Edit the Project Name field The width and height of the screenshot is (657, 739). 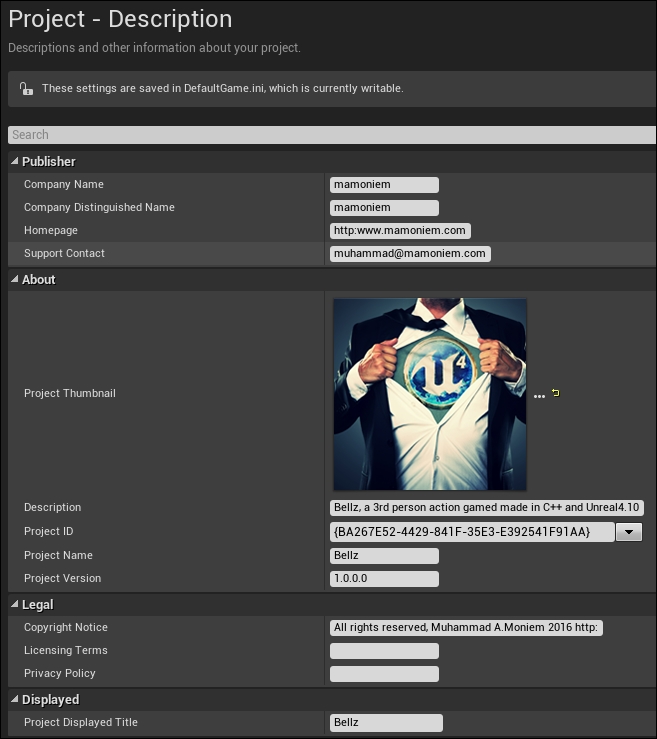coord(384,556)
